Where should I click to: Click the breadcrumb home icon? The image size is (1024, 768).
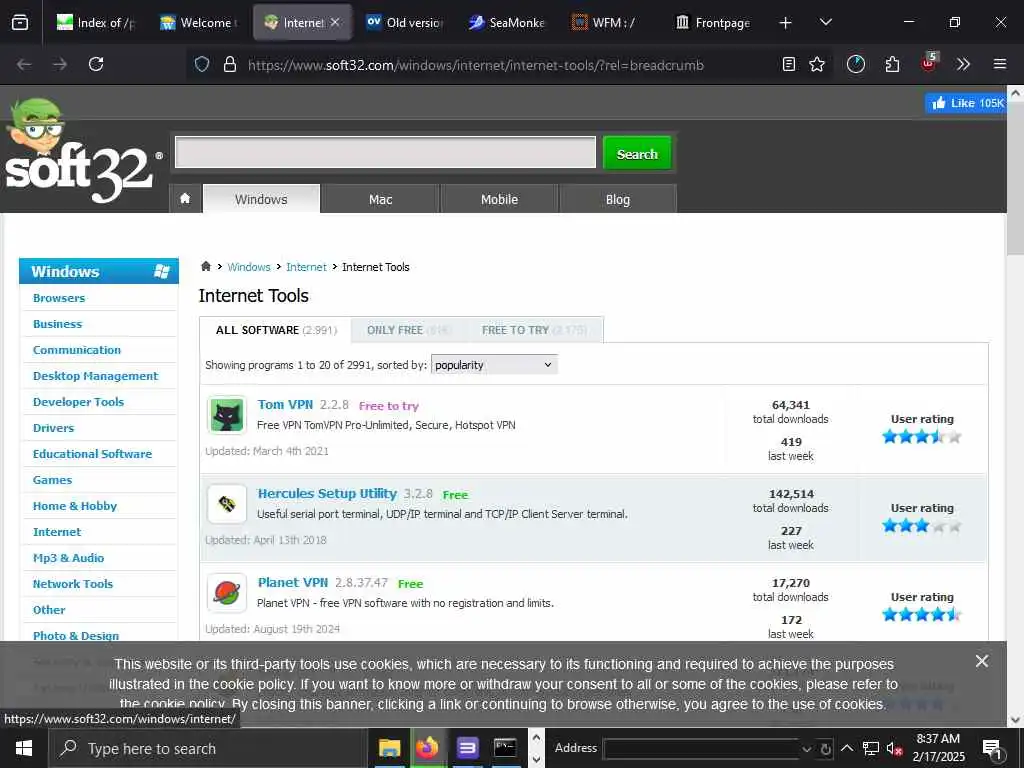coord(206,266)
